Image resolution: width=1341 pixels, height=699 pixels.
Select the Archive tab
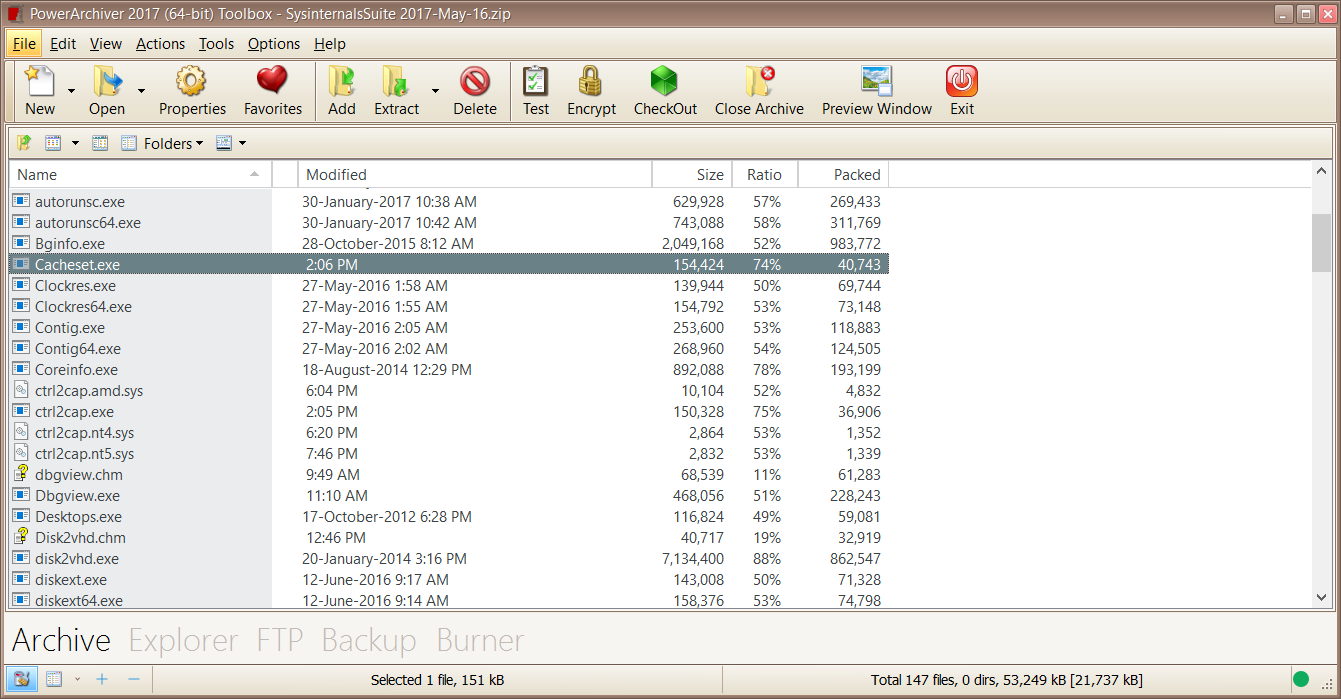[x=61, y=639]
